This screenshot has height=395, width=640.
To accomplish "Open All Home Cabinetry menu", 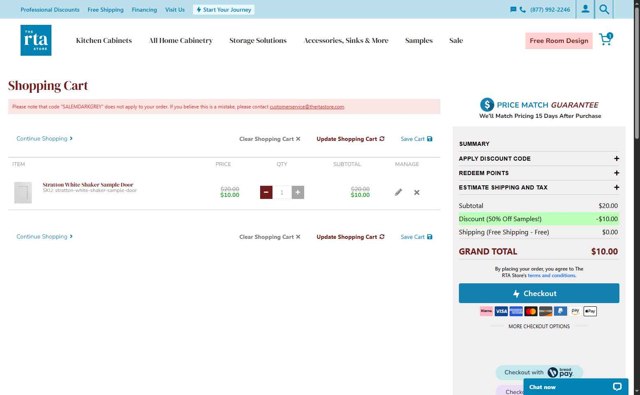I will 181,40.
